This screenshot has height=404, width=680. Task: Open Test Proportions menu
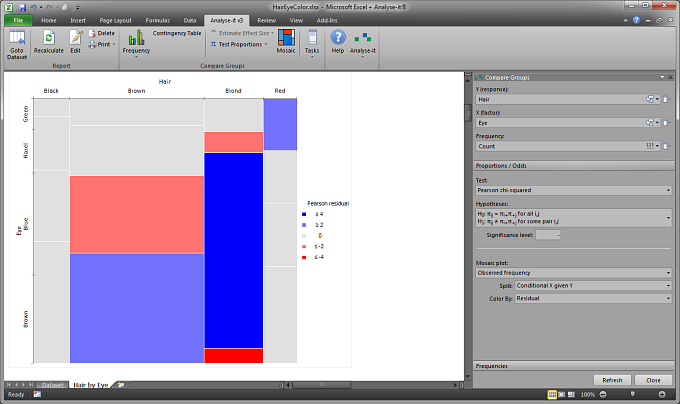click(x=239, y=44)
